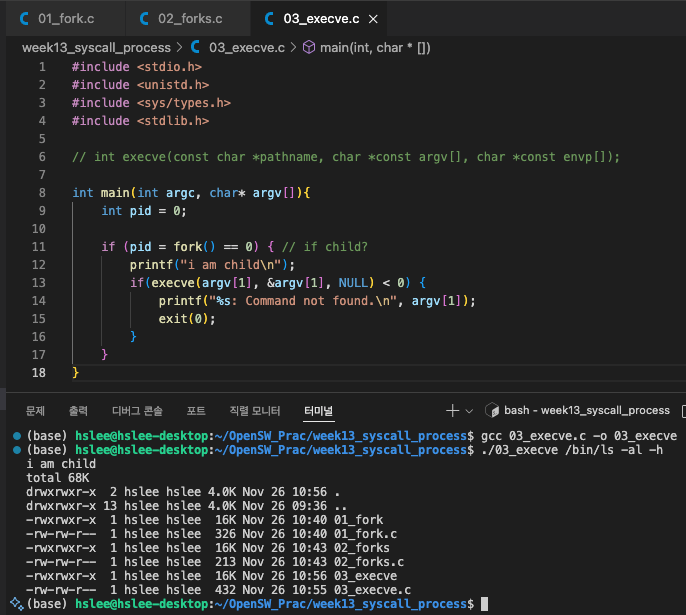This screenshot has width=686, height=615.
Task: Switch to the 01_fork.c tab
Action: click(65, 19)
